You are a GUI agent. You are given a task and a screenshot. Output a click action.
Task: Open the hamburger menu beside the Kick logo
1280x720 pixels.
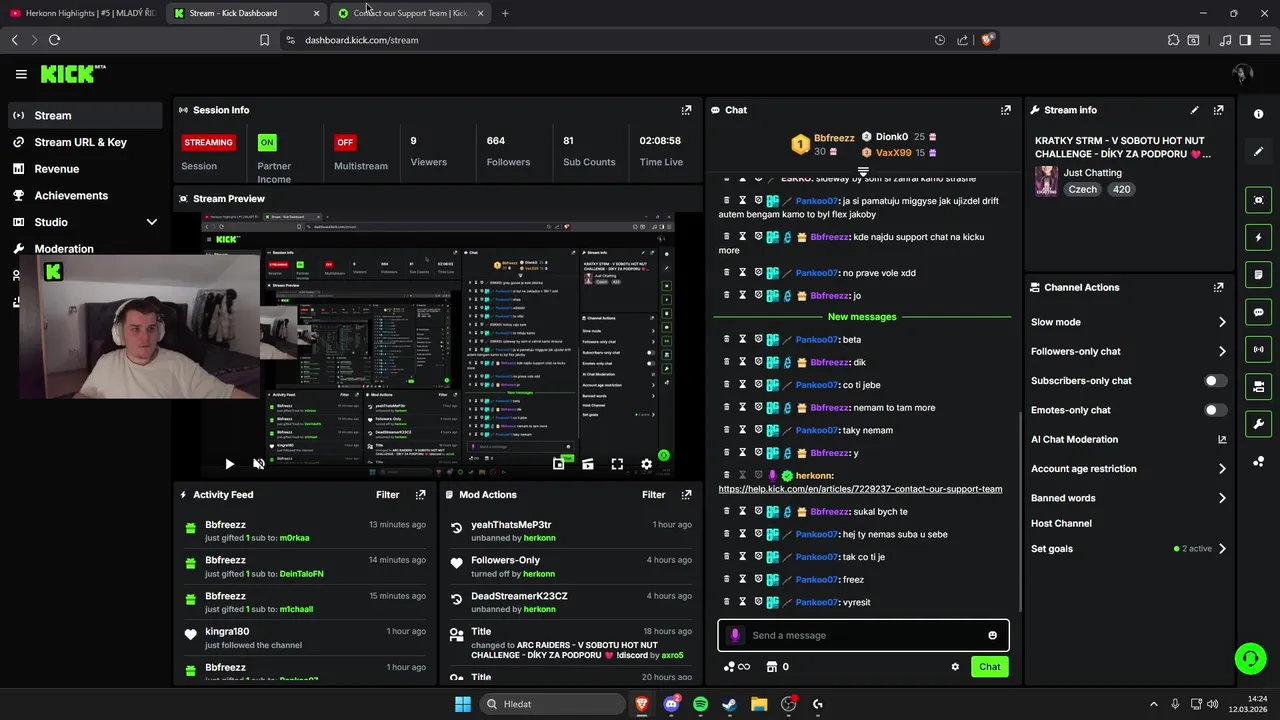(x=21, y=74)
